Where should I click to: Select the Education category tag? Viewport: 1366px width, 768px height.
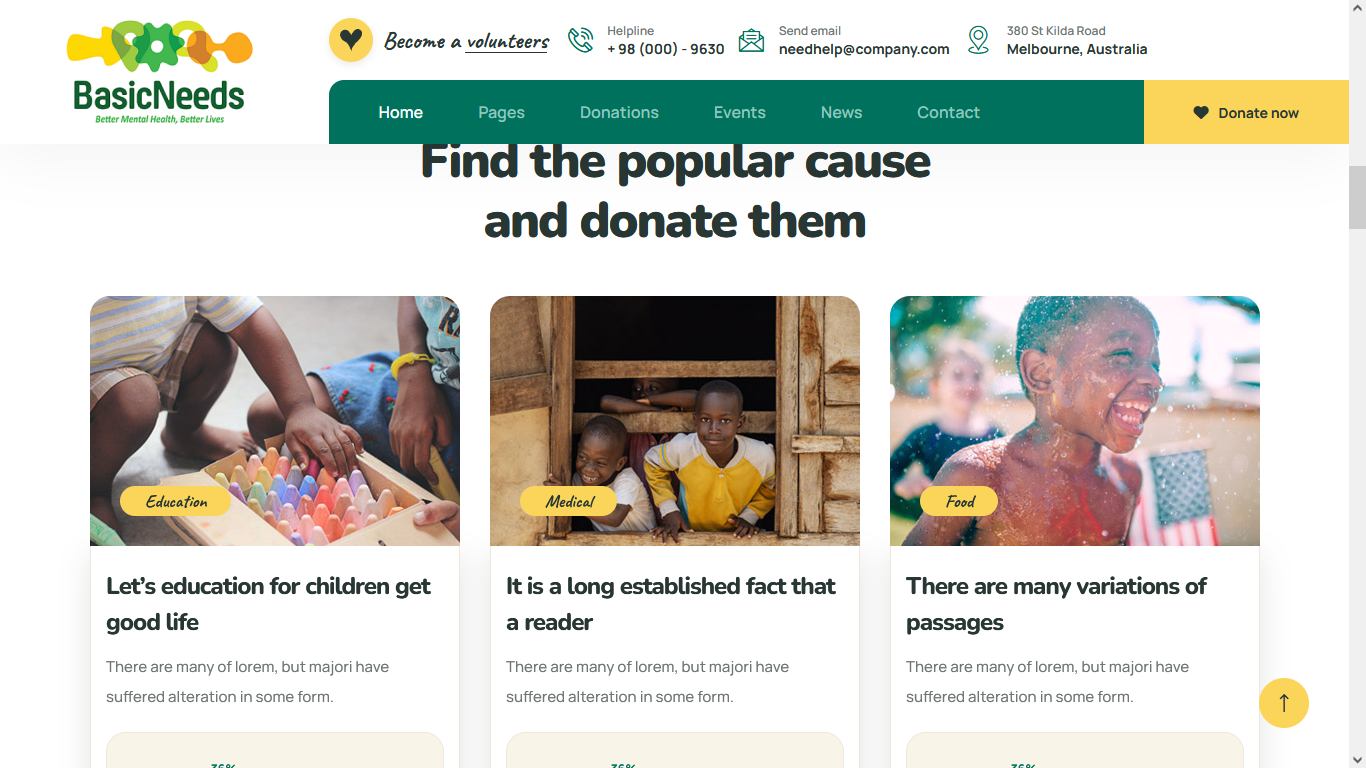click(x=176, y=501)
